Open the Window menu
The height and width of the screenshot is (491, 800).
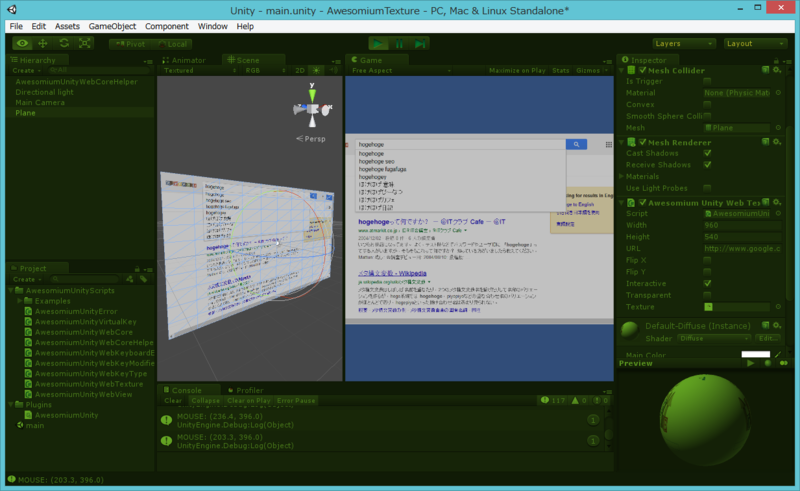[x=213, y=26]
